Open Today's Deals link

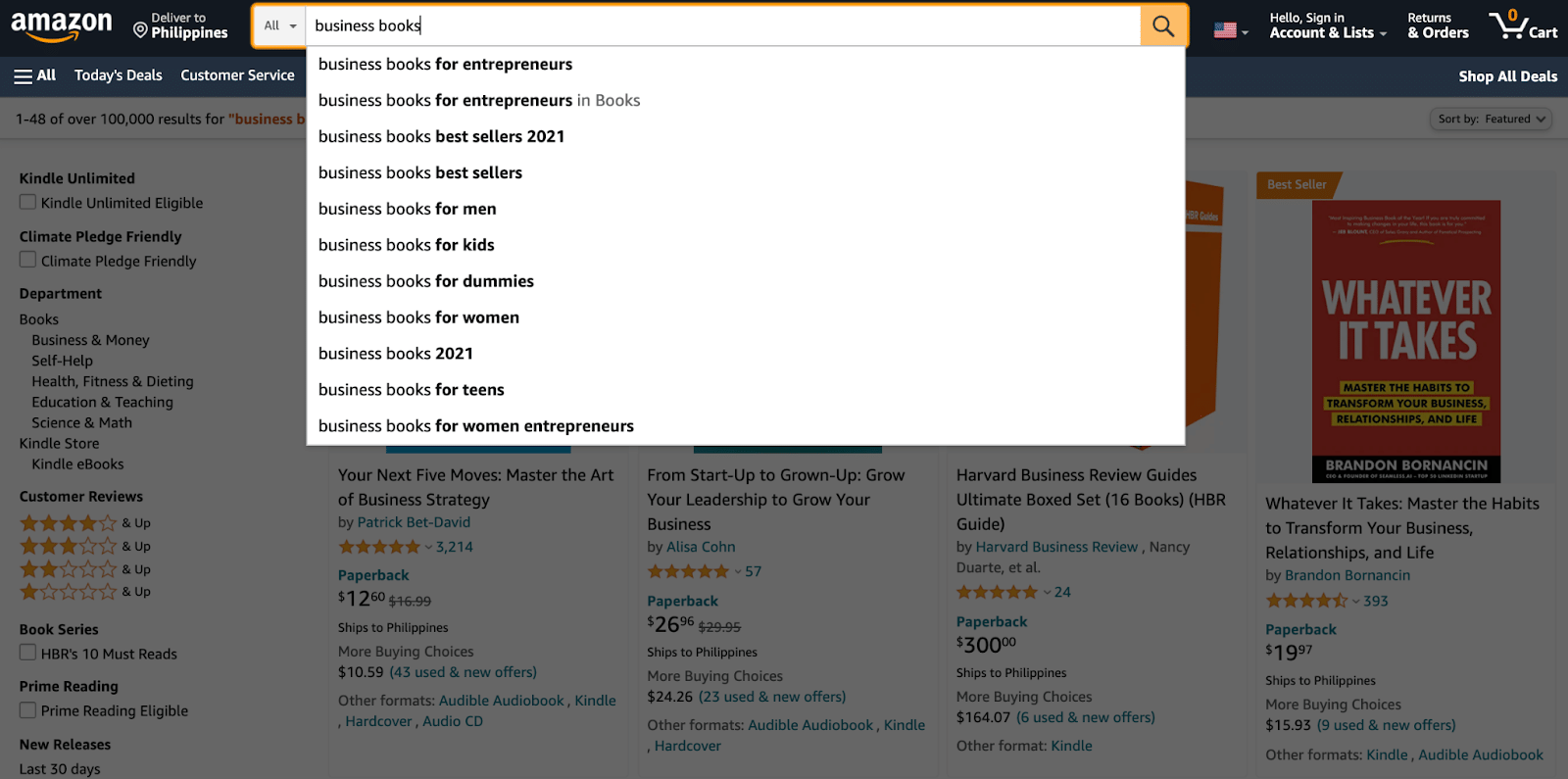point(119,75)
